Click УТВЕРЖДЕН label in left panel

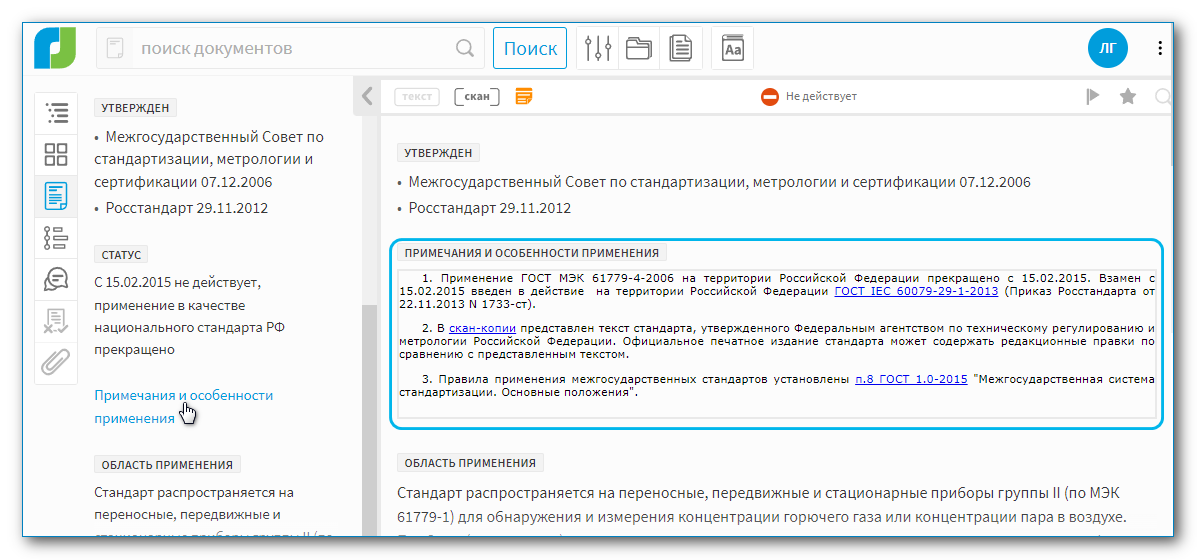coord(135,108)
